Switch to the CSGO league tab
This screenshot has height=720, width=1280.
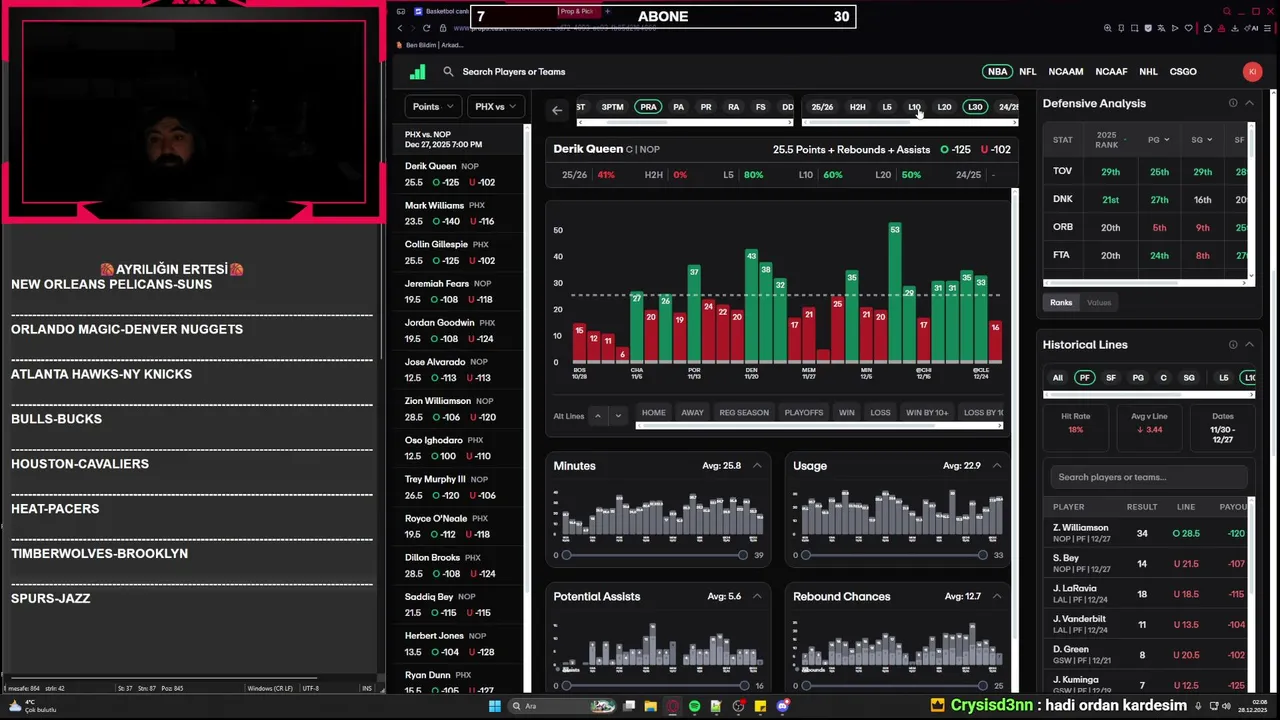pyautogui.click(x=1183, y=71)
